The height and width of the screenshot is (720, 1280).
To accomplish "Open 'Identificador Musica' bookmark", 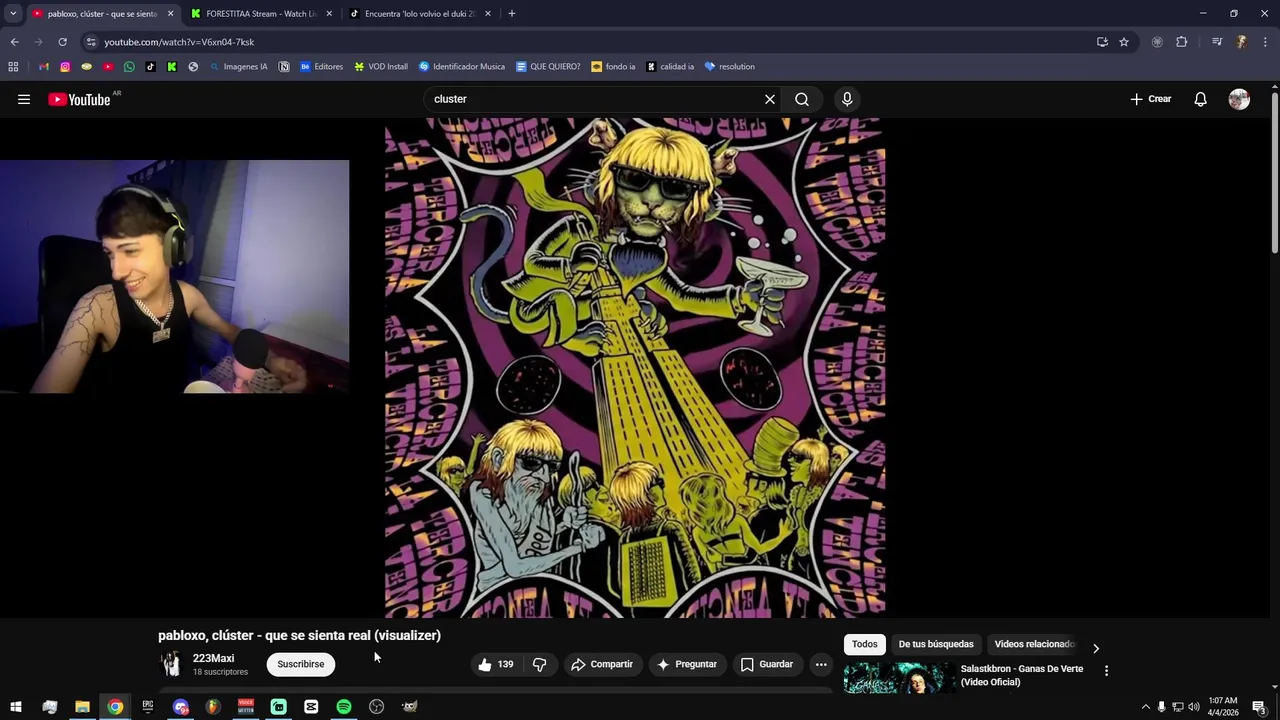I will pyautogui.click(x=462, y=67).
